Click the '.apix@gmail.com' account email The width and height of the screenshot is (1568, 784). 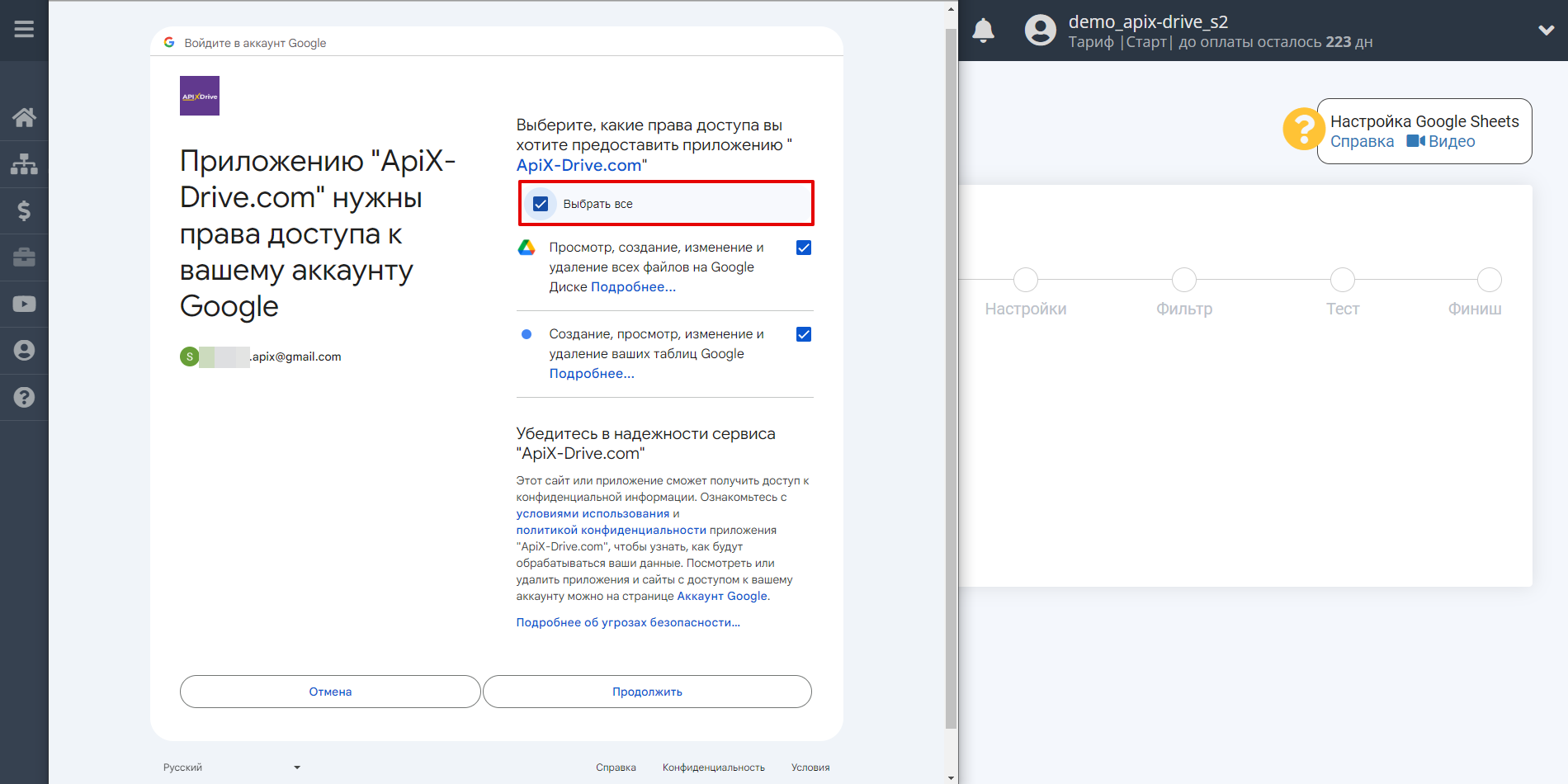point(295,357)
